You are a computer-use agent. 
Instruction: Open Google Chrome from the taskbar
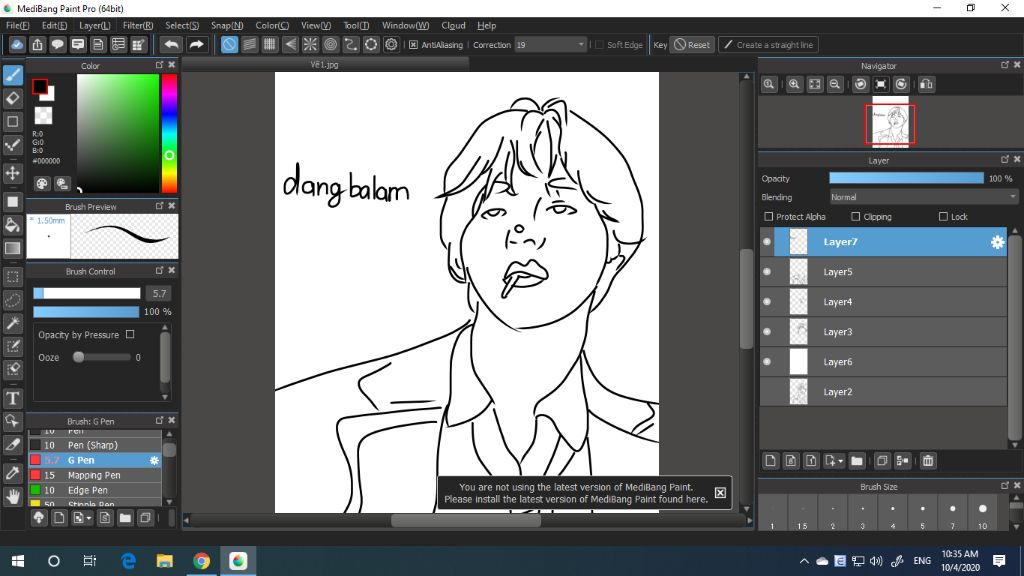[201, 561]
